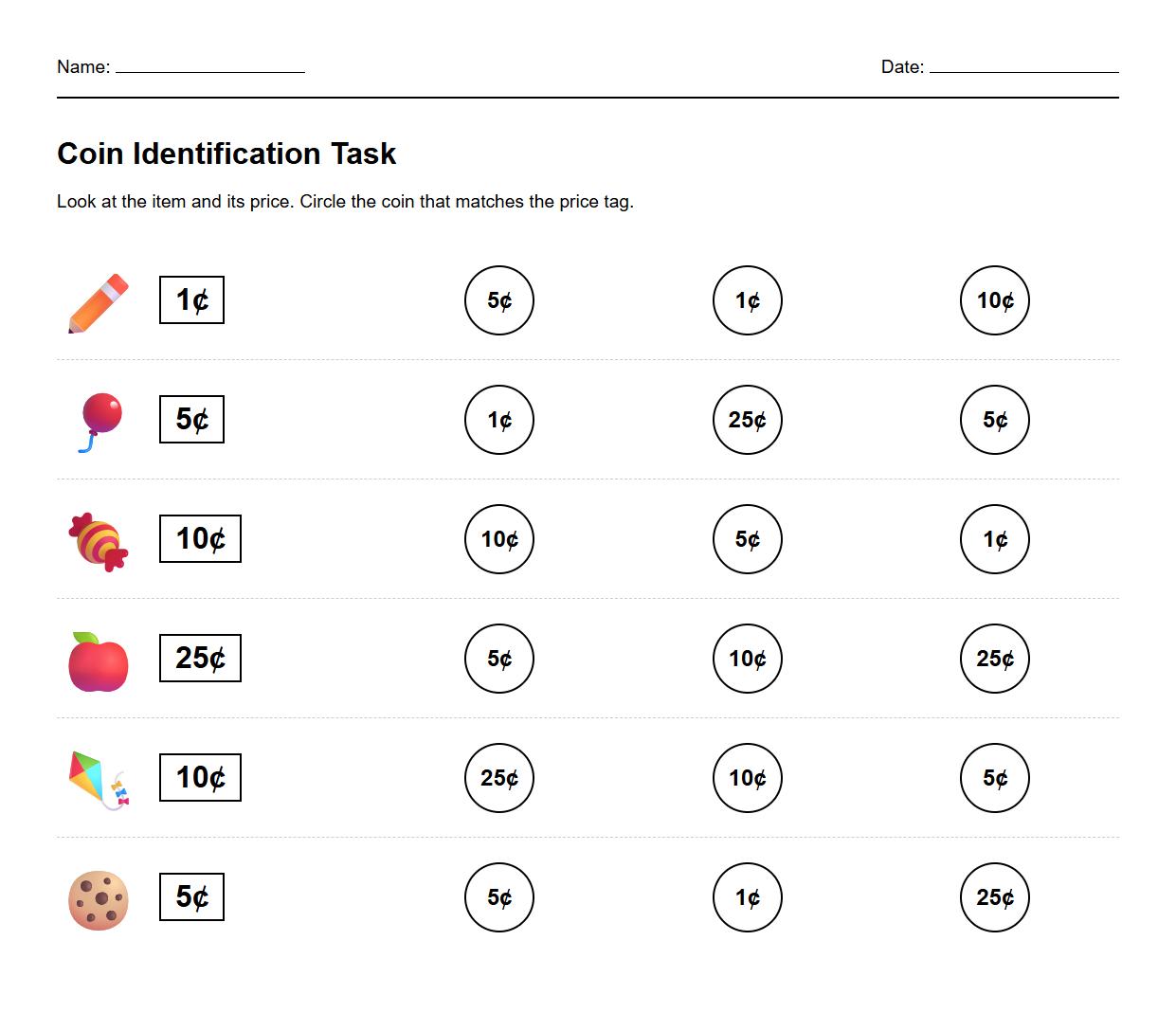Click the red balloon icon
The width and height of the screenshot is (1176, 1013).
[100, 422]
